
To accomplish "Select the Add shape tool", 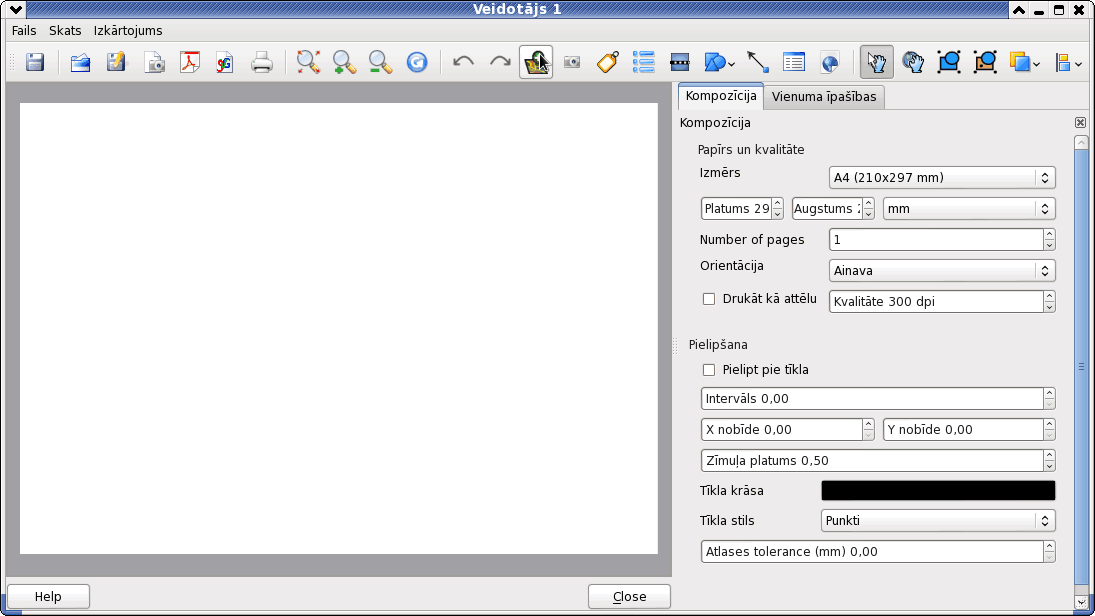I will click(x=715, y=63).
